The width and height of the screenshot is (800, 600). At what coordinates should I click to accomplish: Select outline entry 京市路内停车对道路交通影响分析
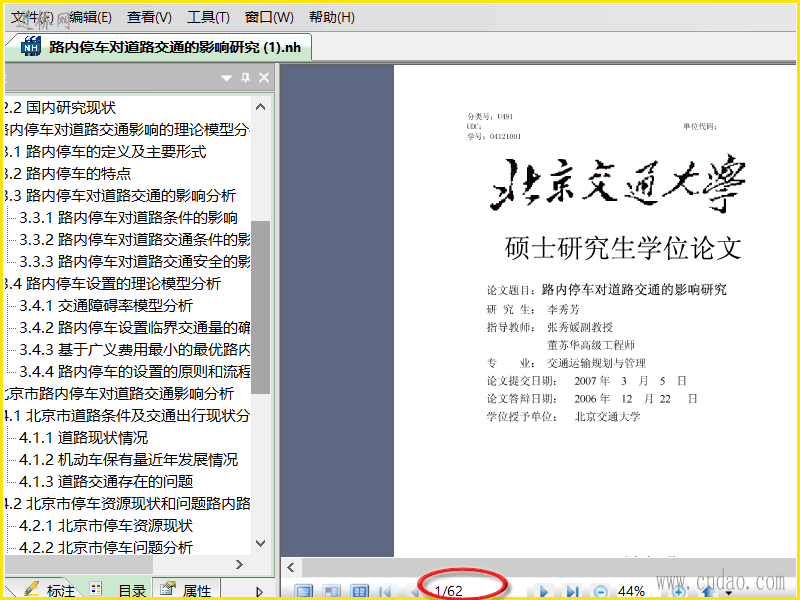pyautogui.click(x=119, y=393)
